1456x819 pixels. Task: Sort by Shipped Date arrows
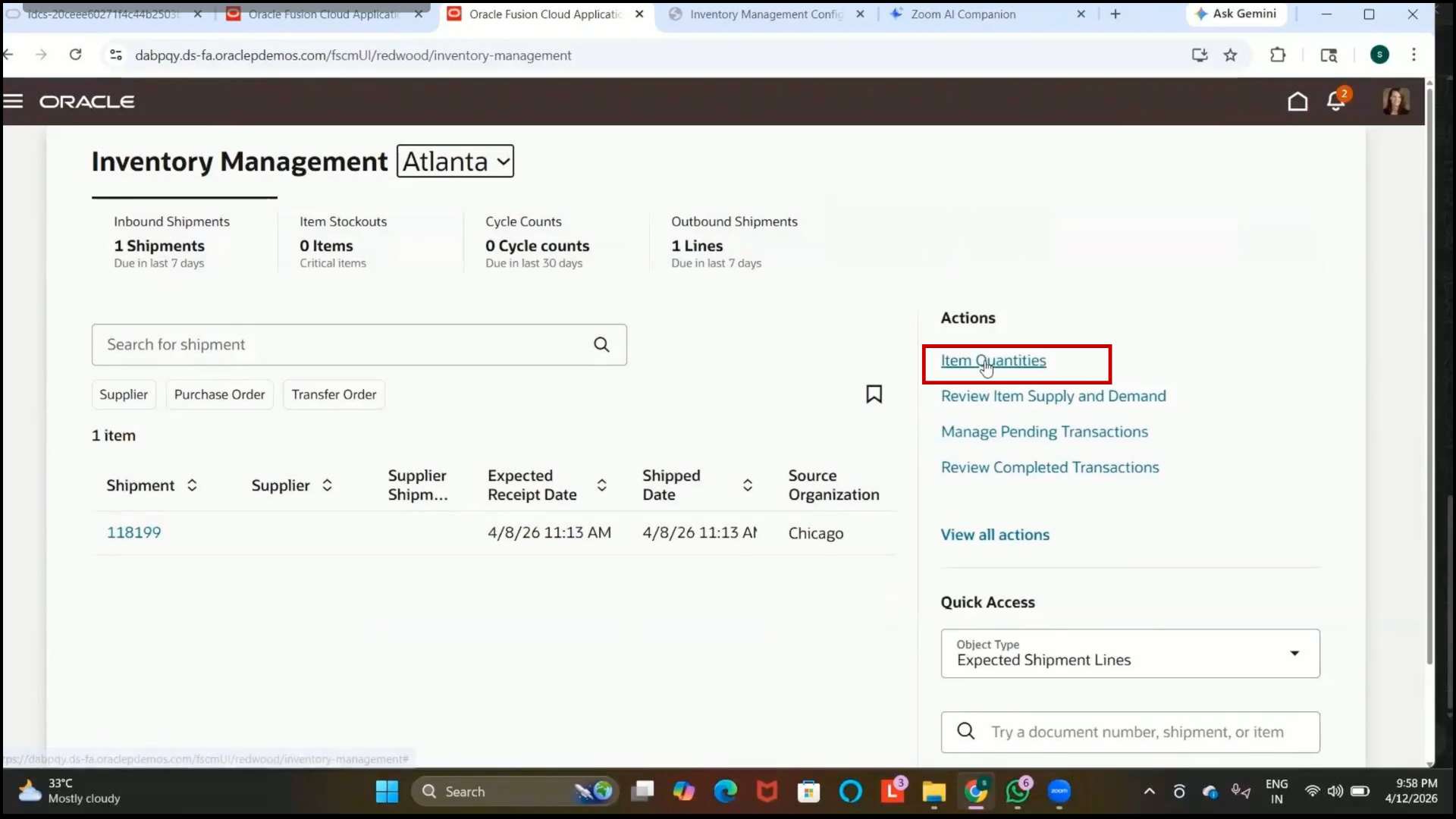click(747, 485)
